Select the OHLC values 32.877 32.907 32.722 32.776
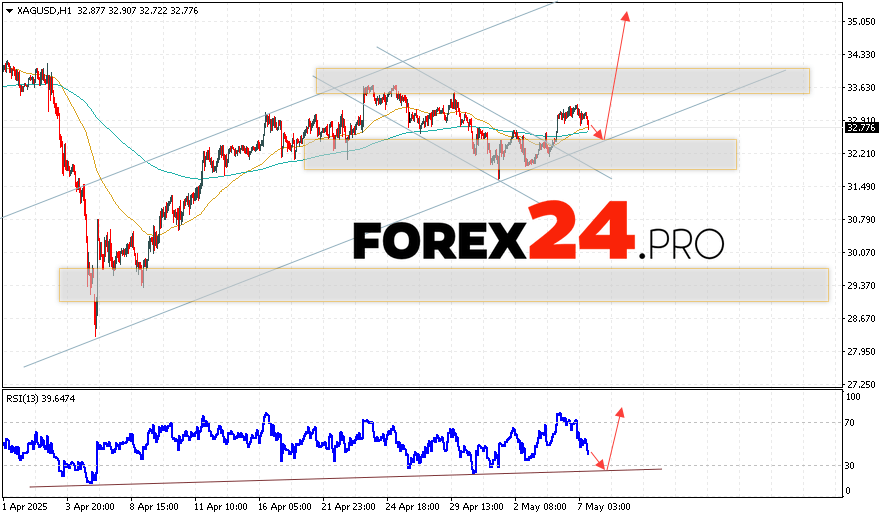 point(136,11)
